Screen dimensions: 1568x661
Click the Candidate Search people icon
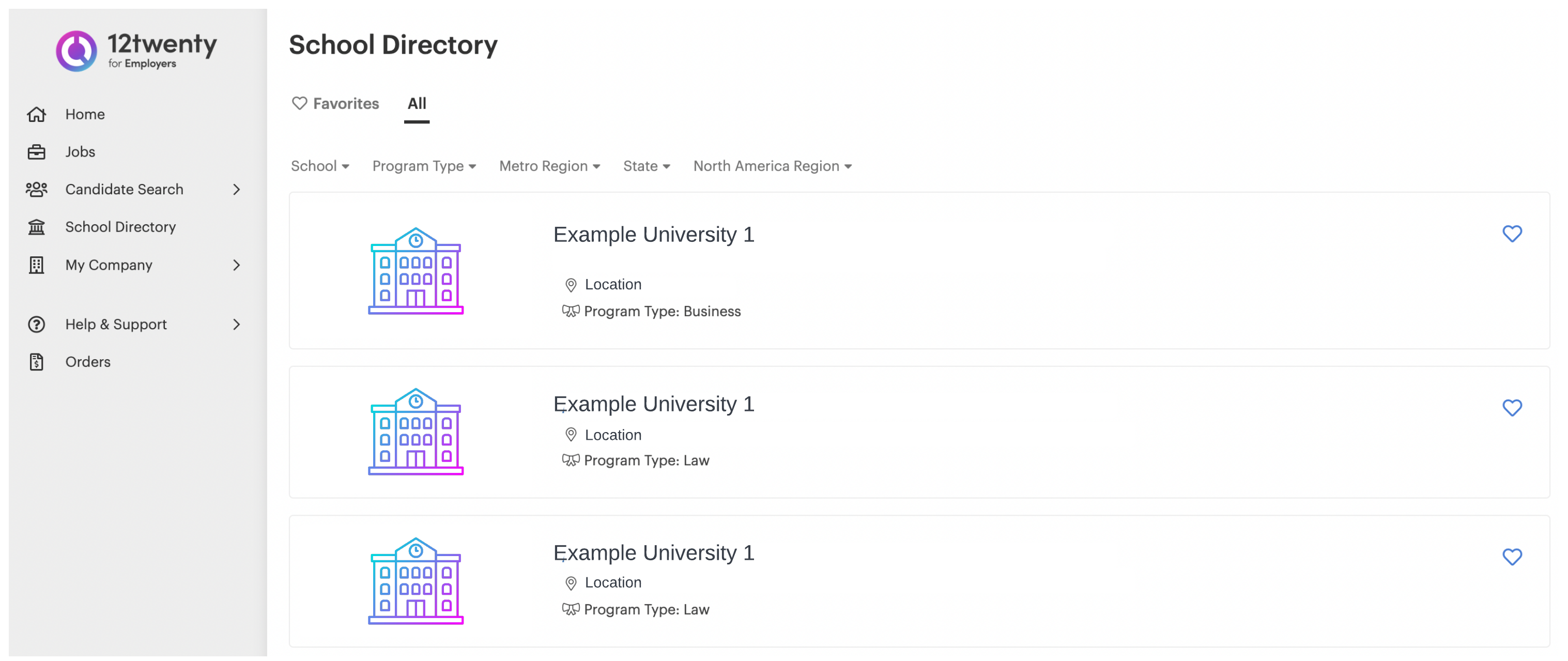37,189
